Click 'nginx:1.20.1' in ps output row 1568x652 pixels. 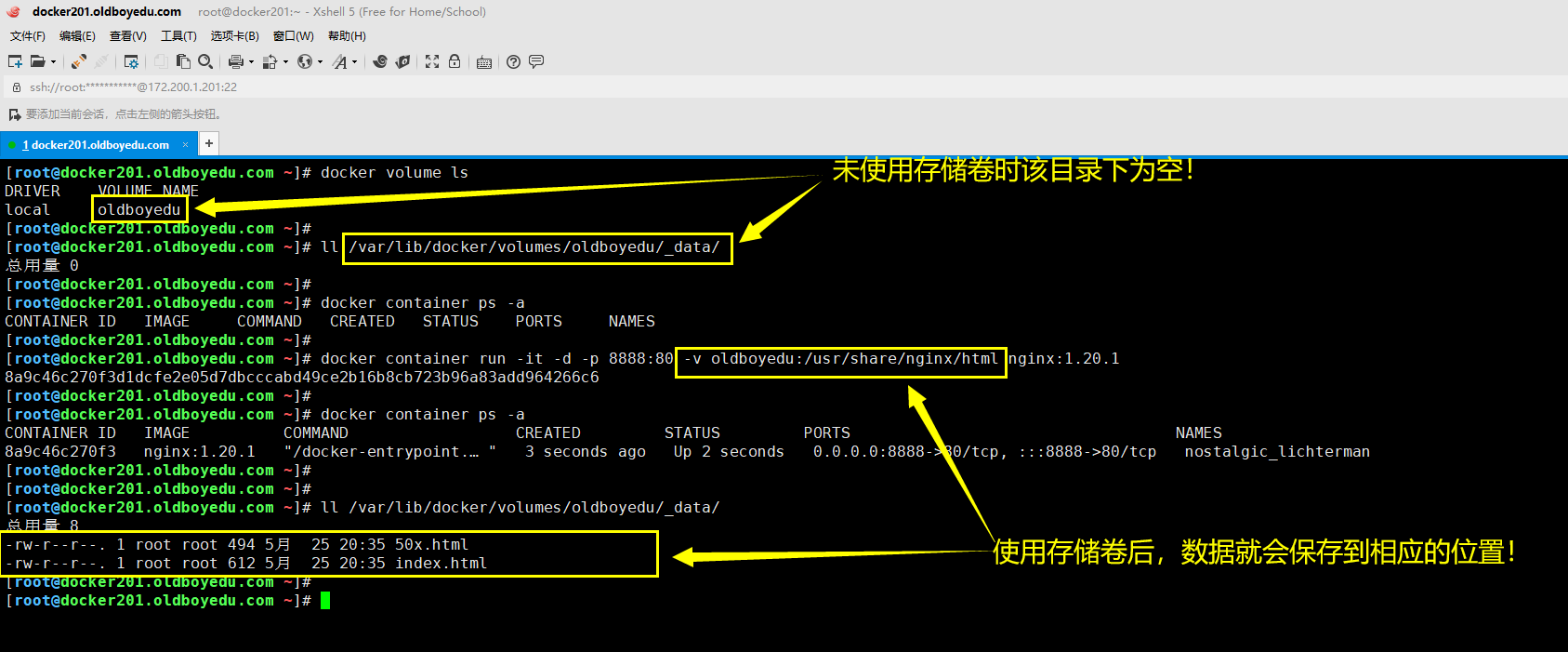[x=199, y=452]
